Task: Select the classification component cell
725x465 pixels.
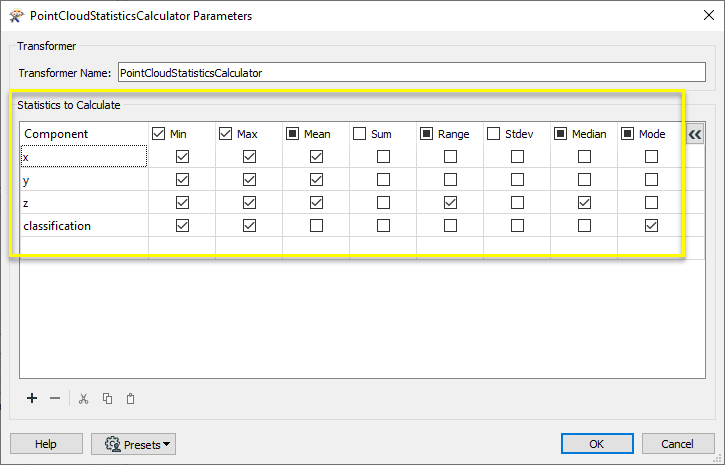Action: (x=84, y=226)
